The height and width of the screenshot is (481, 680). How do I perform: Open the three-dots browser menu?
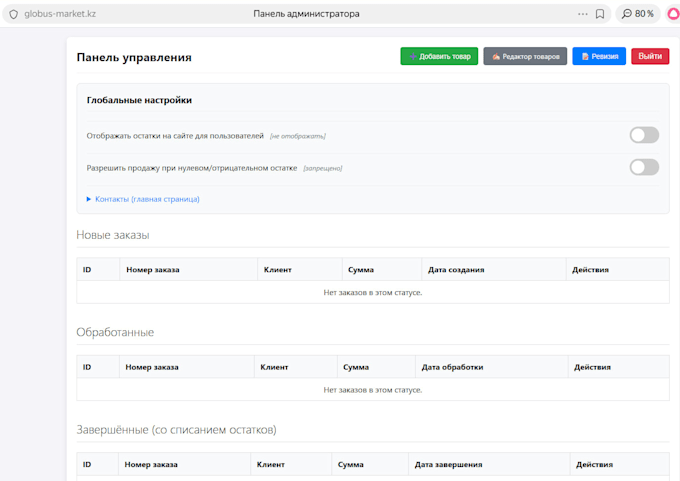click(x=582, y=14)
